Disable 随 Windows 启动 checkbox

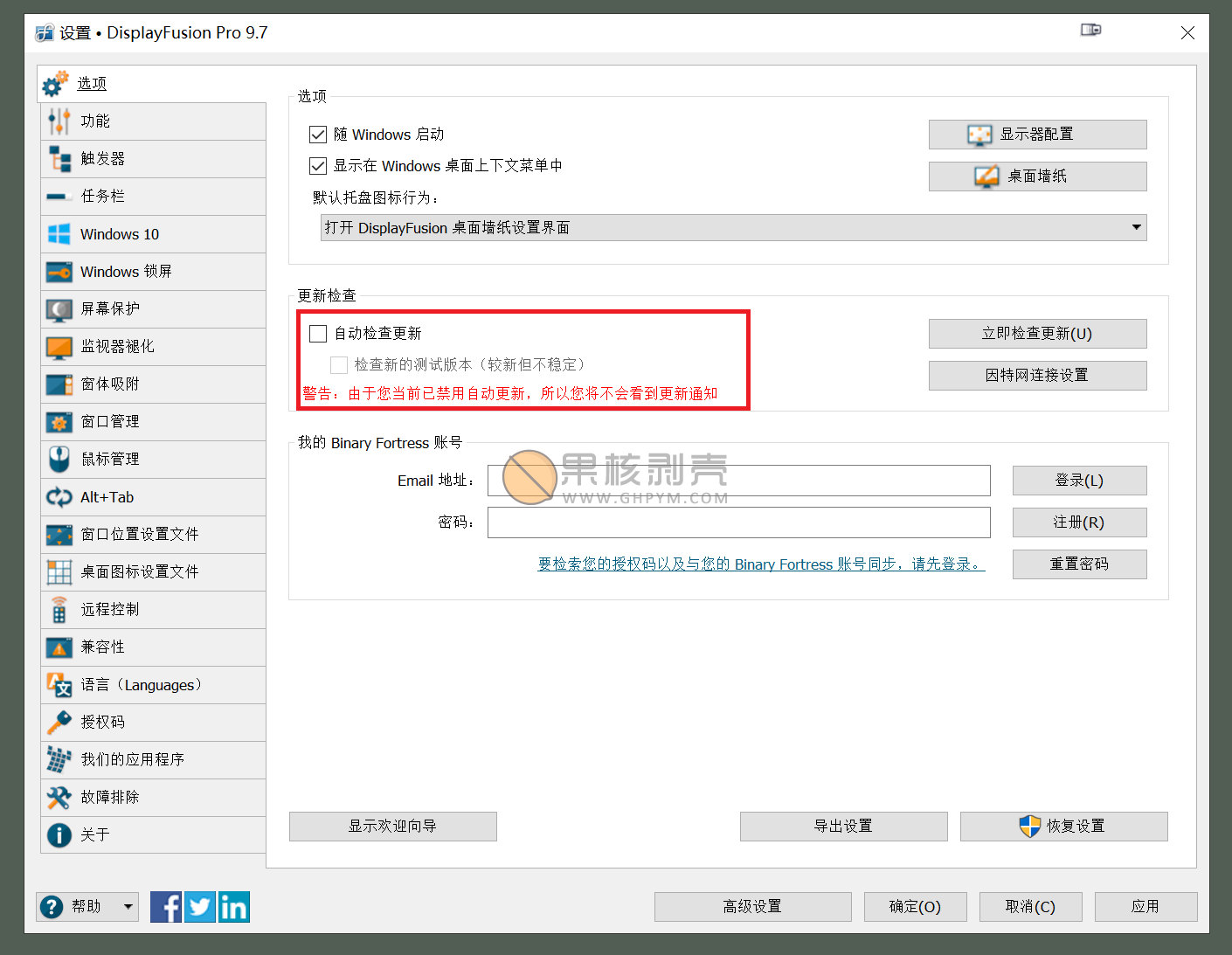[318, 135]
